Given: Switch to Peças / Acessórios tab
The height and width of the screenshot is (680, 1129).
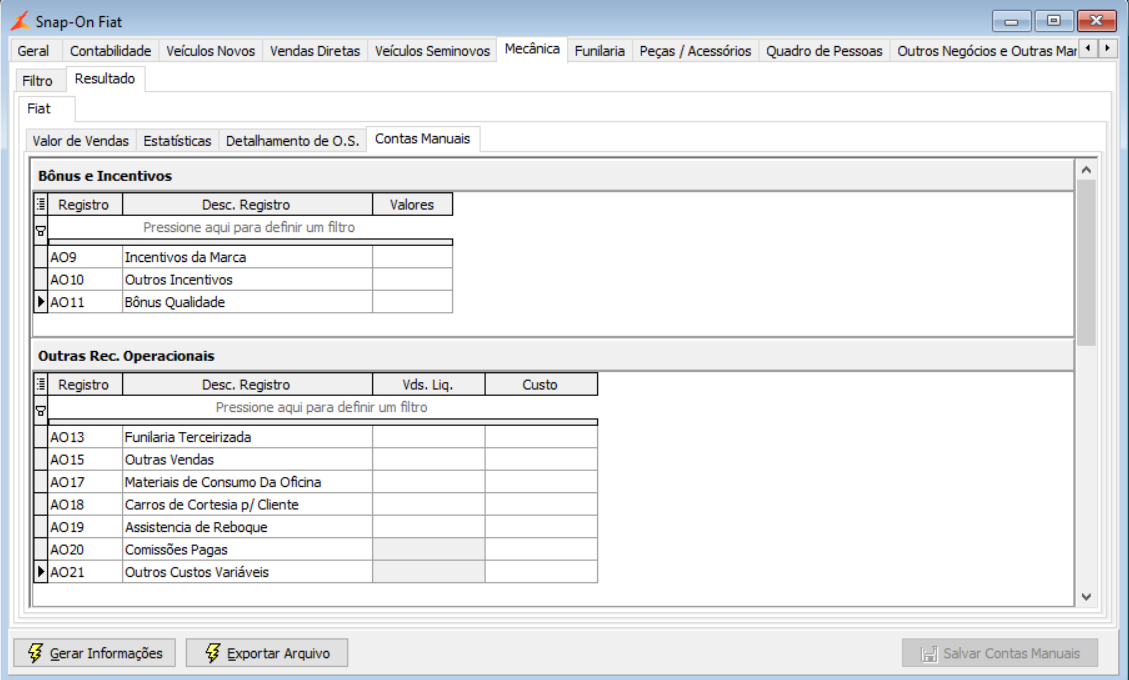Looking at the screenshot, I should click(695, 50).
